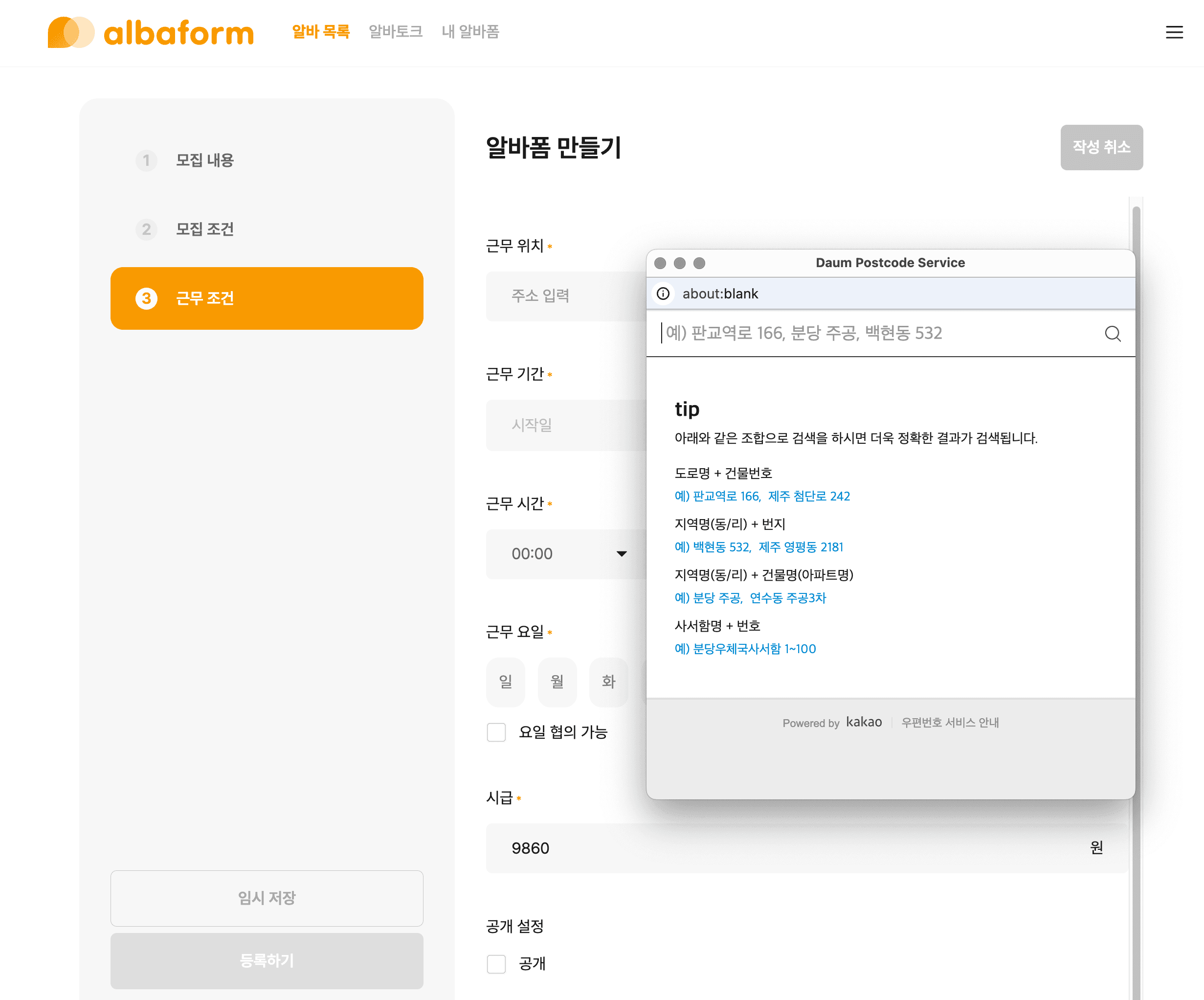Viewport: 1204px width, 1000px height.
Task: Click the postcode search magnifier icon
Action: (x=1112, y=333)
